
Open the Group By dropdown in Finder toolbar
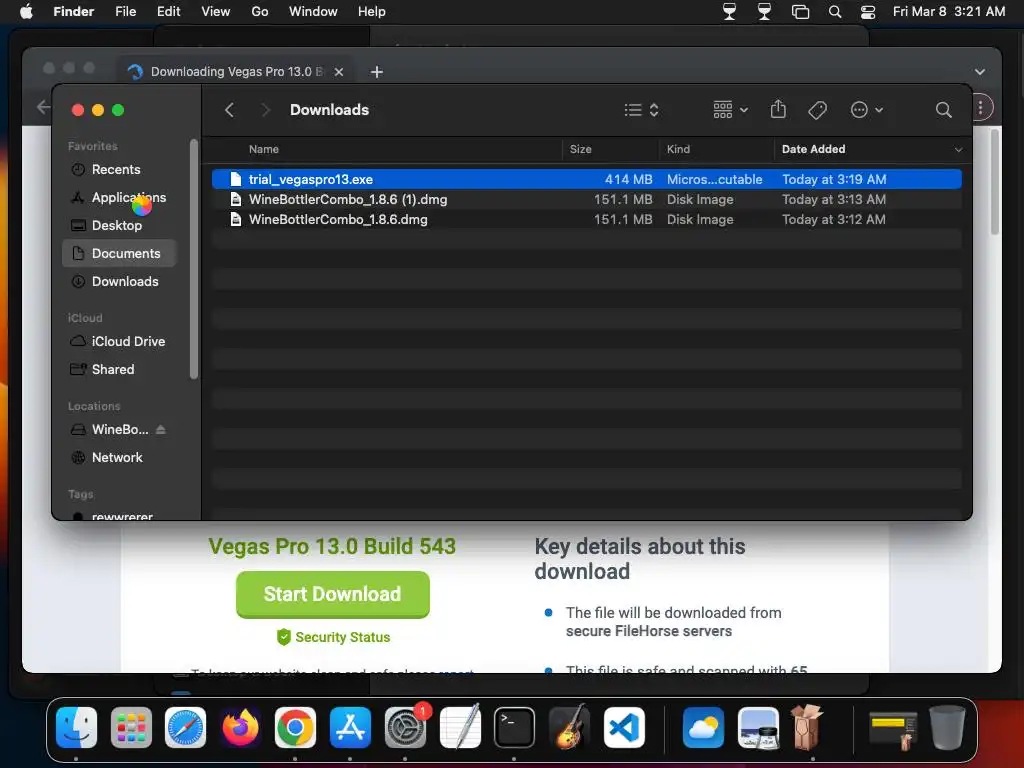[730, 110]
